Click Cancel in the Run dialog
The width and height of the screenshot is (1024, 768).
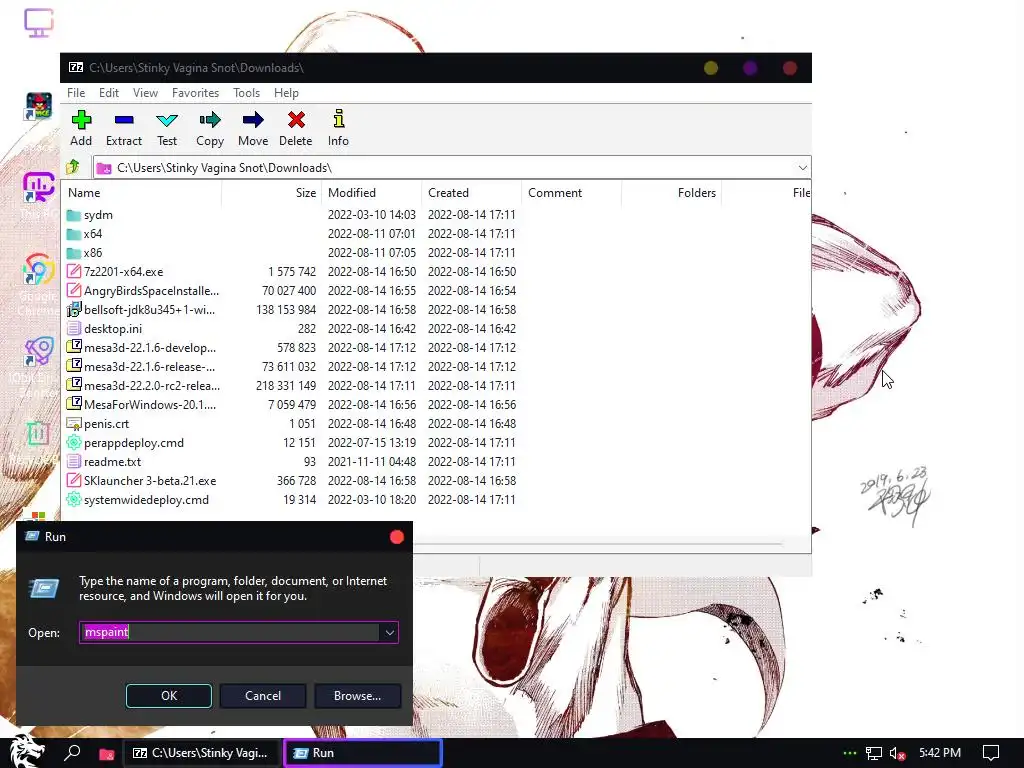[x=263, y=696]
